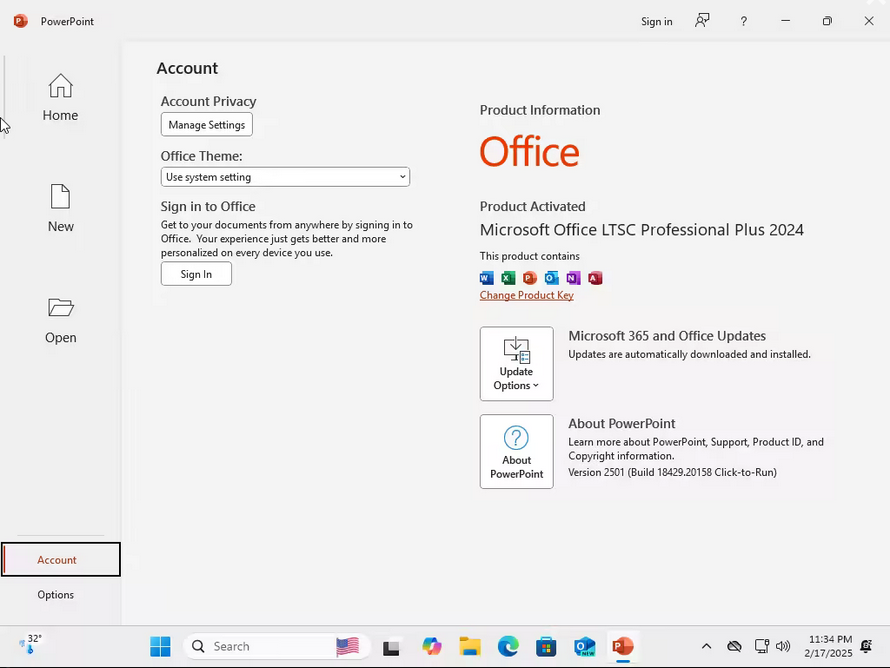Image resolution: width=890 pixels, height=668 pixels.
Task: Open Copilot from the taskbar
Action: tap(432, 647)
